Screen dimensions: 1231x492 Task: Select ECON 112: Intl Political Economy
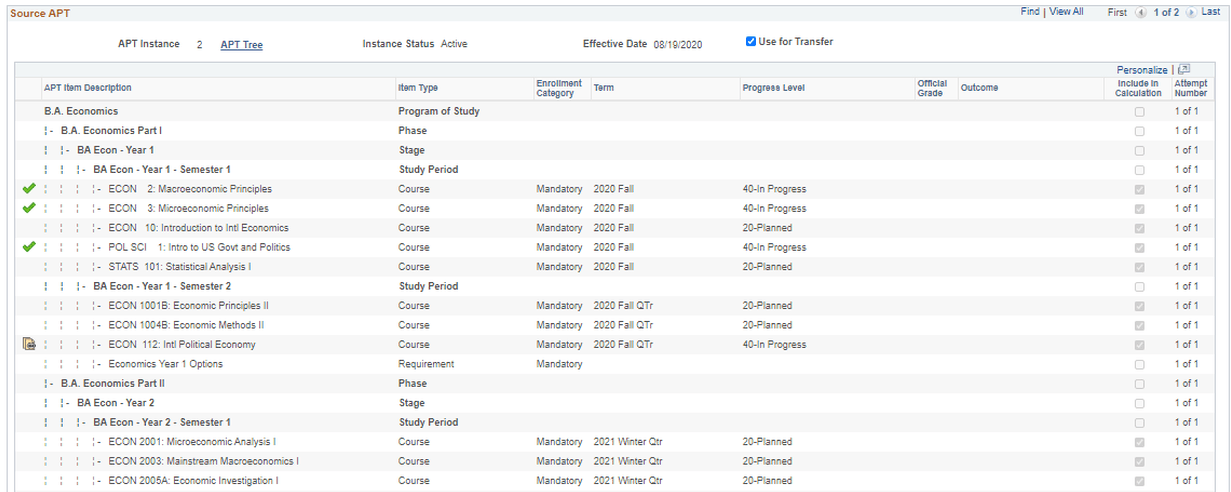[182, 345]
